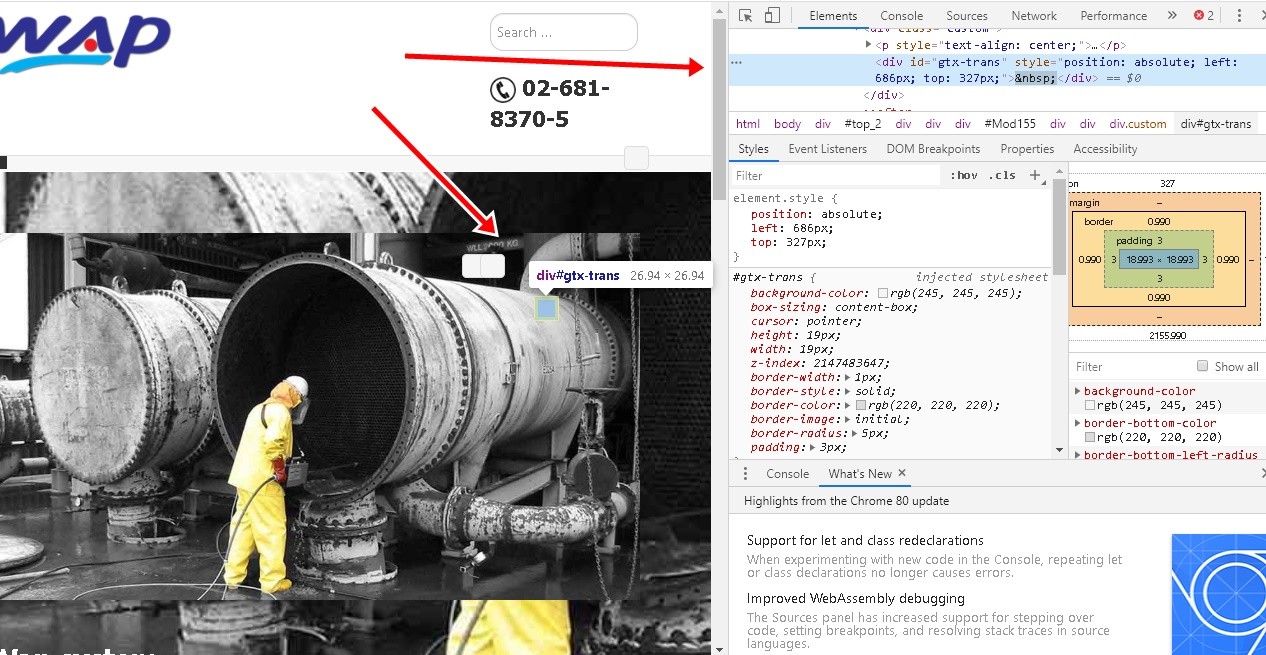
Task: Add a new style rule with plus icon
Action: pos(1035,175)
